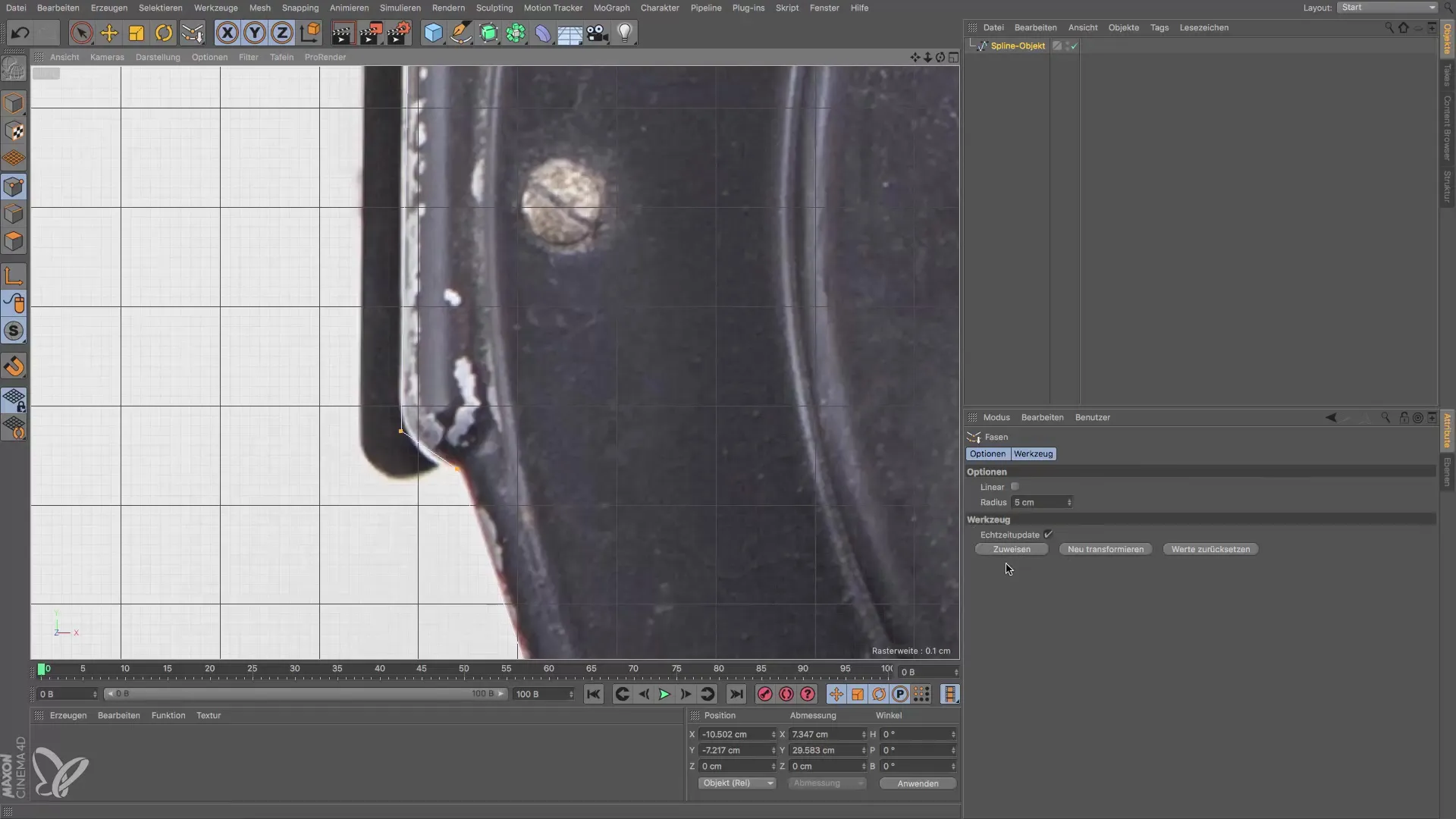Add a floor environment object

pos(570,33)
